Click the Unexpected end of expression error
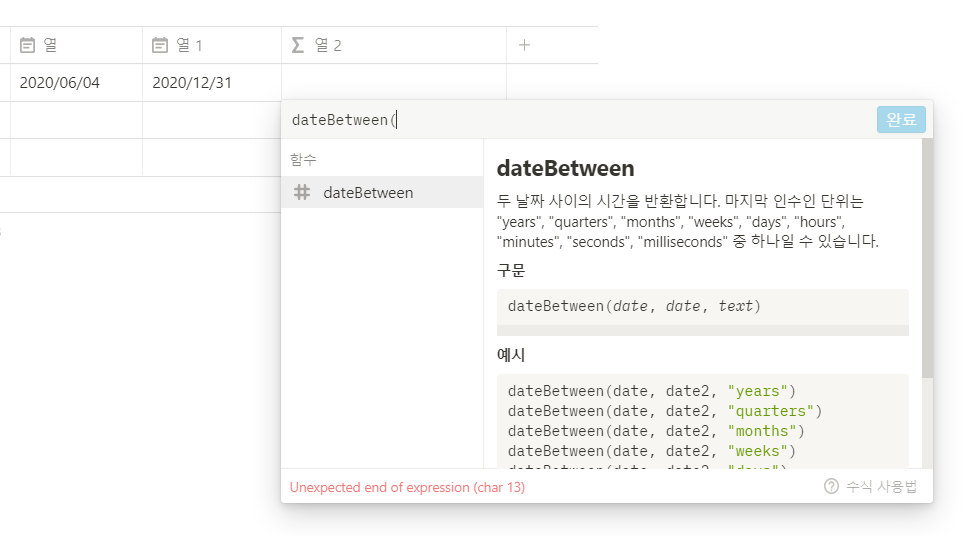 pos(407,487)
